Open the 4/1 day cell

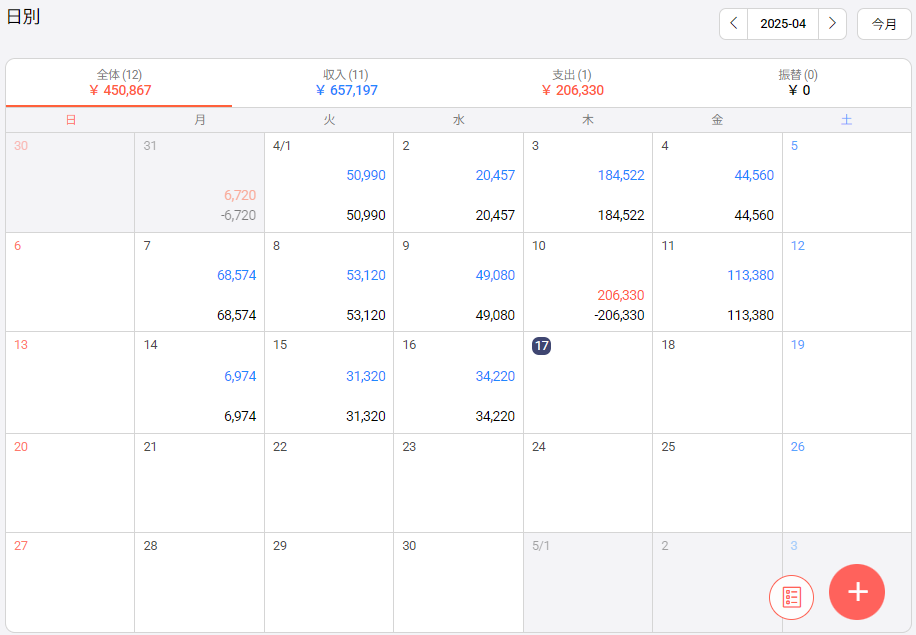329,182
